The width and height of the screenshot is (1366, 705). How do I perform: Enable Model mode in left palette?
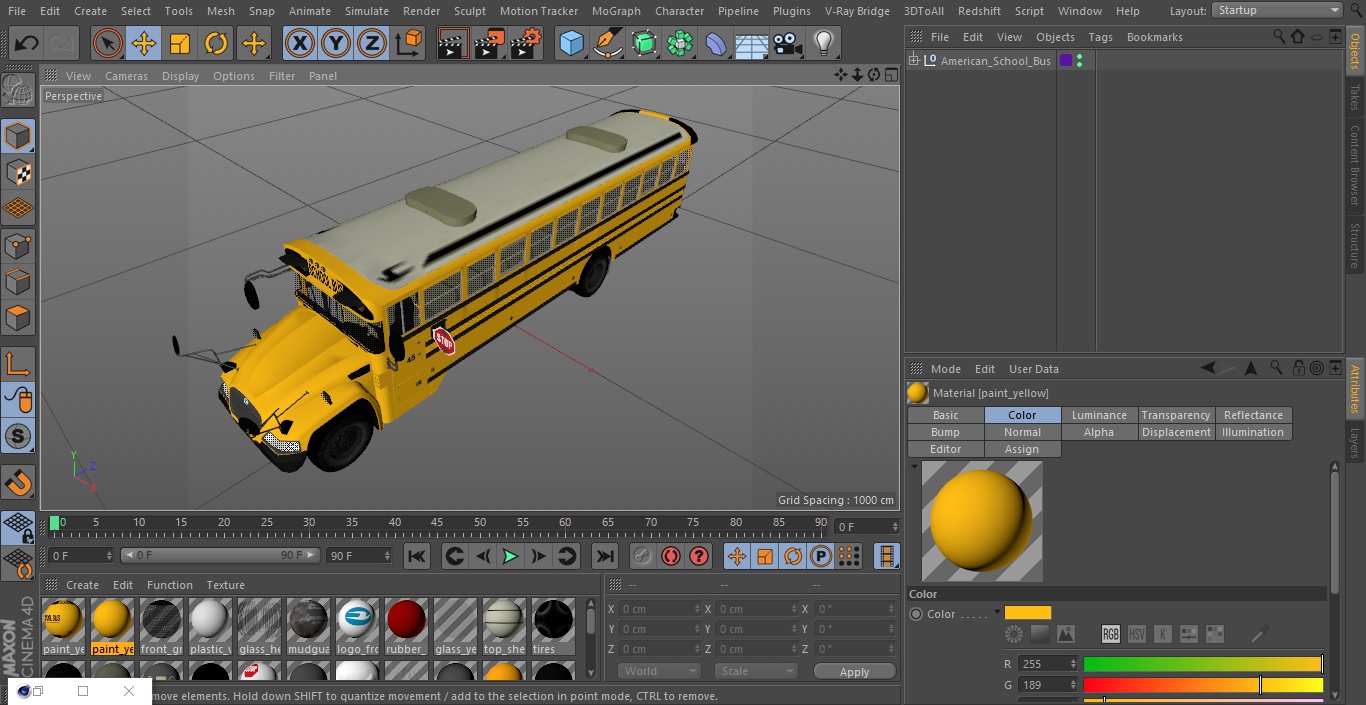point(18,135)
